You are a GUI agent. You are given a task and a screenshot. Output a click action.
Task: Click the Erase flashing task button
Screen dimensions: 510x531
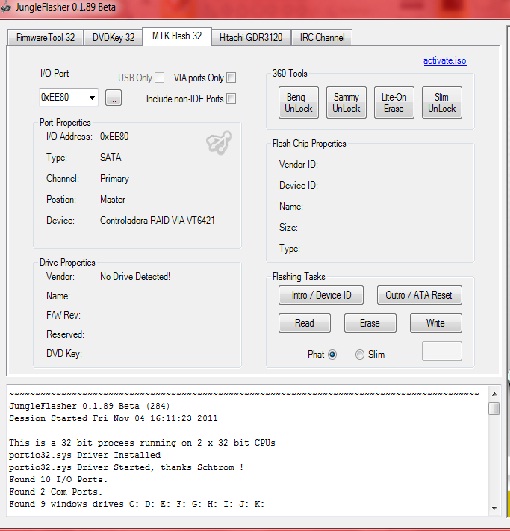coord(370,323)
